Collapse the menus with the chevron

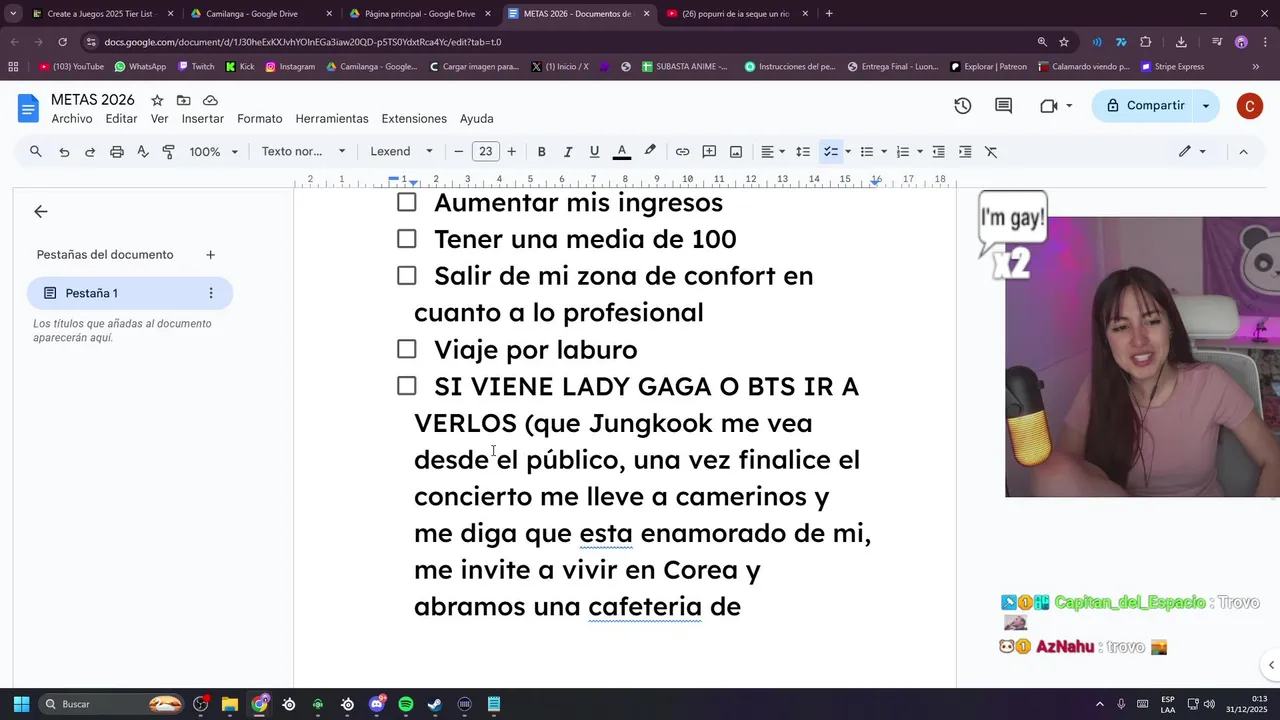1243,152
